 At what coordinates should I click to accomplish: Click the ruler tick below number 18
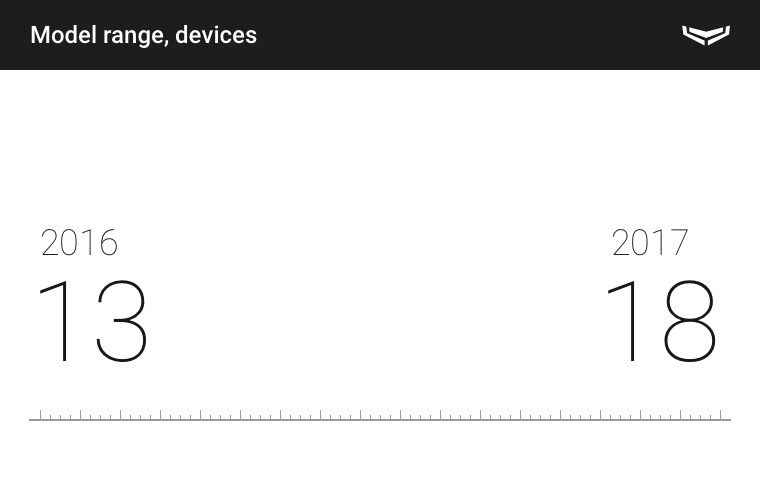[x=660, y=416]
